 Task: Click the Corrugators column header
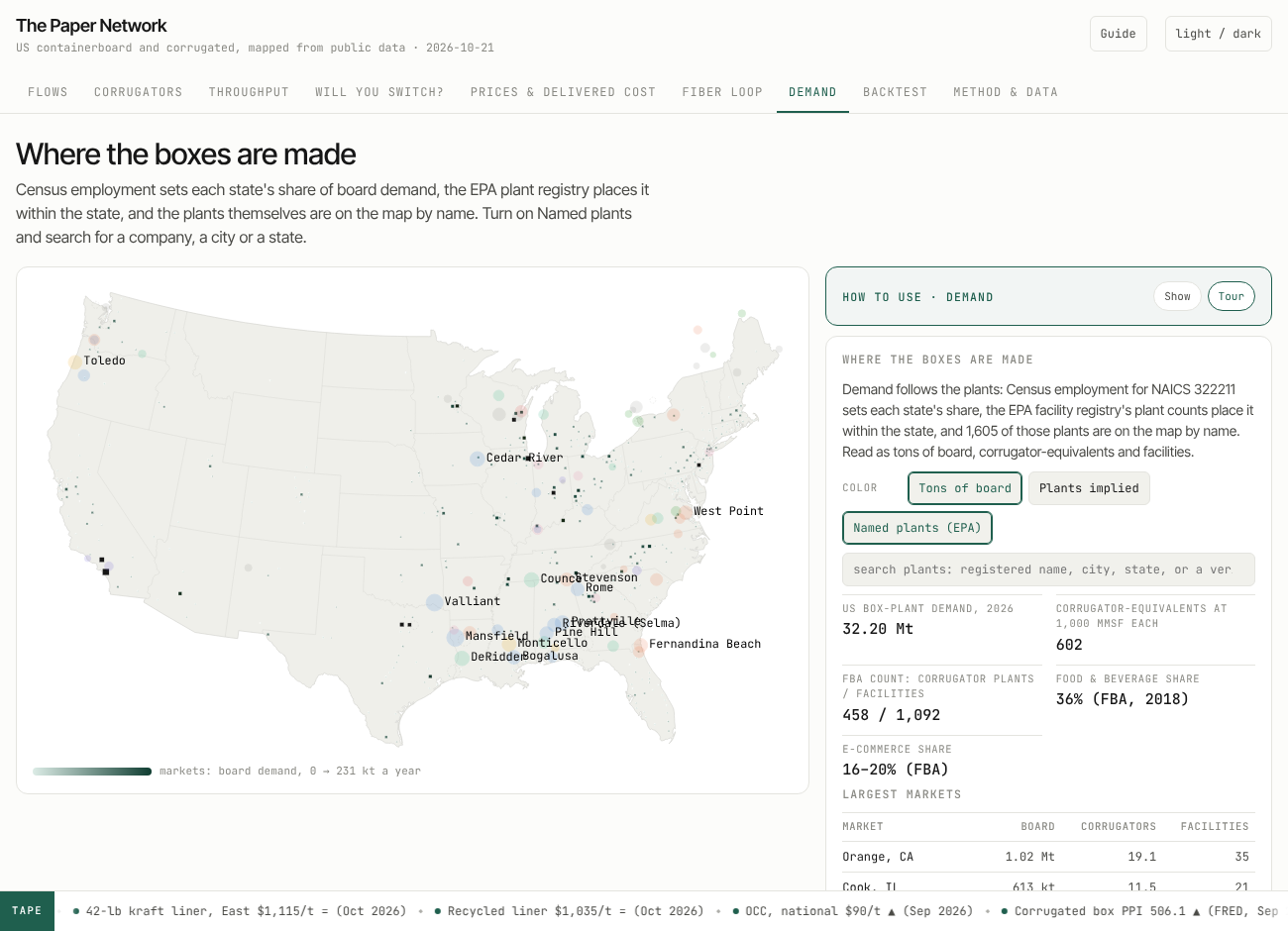pyautogui.click(x=1119, y=826)
